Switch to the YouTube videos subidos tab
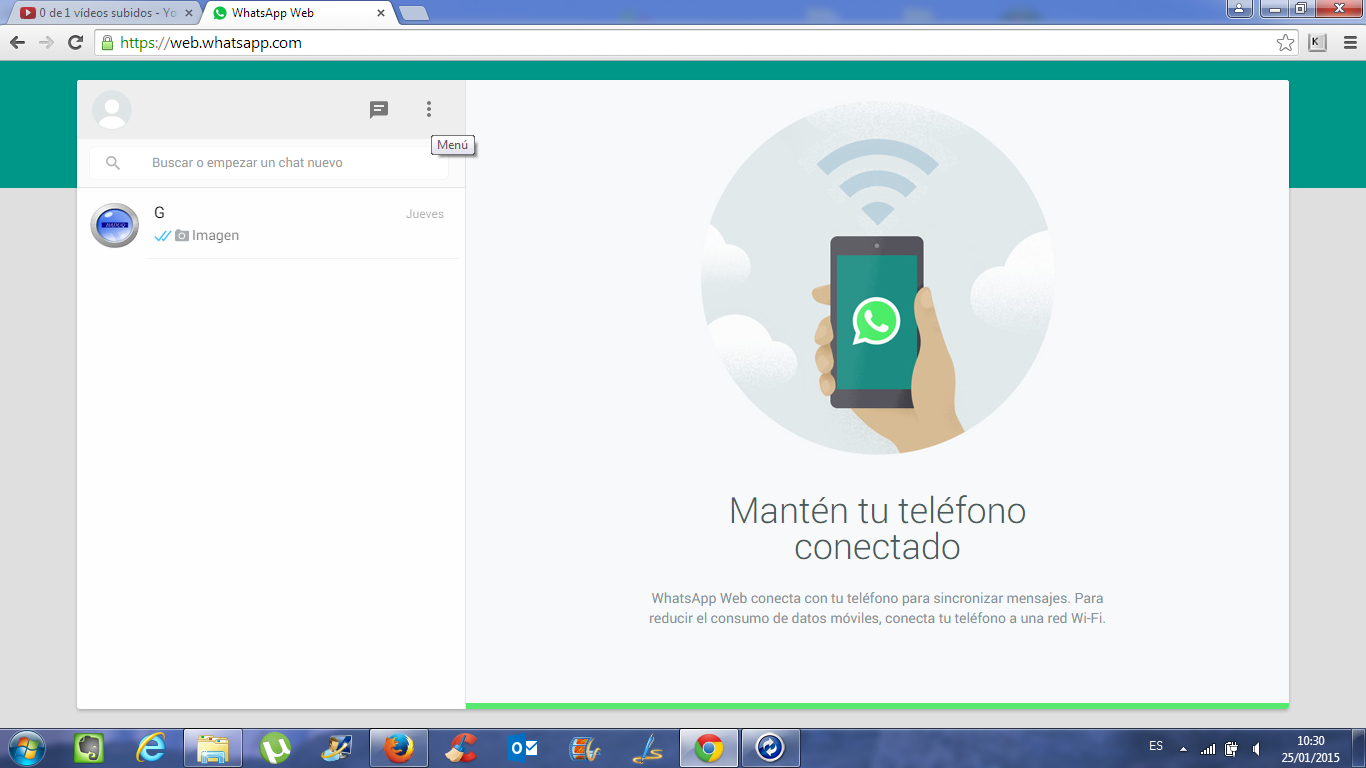 100,13
